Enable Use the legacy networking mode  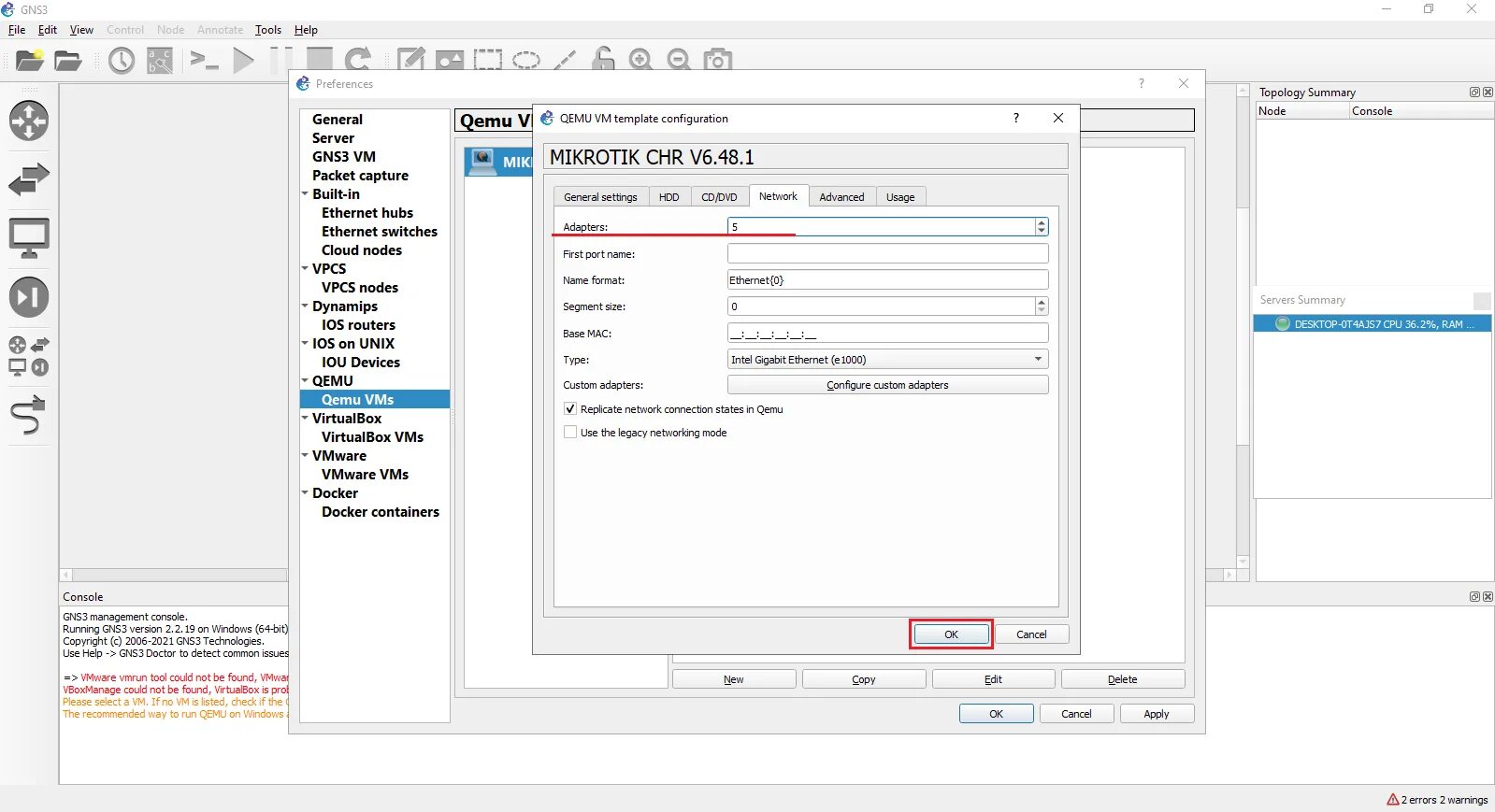(570, 433)
